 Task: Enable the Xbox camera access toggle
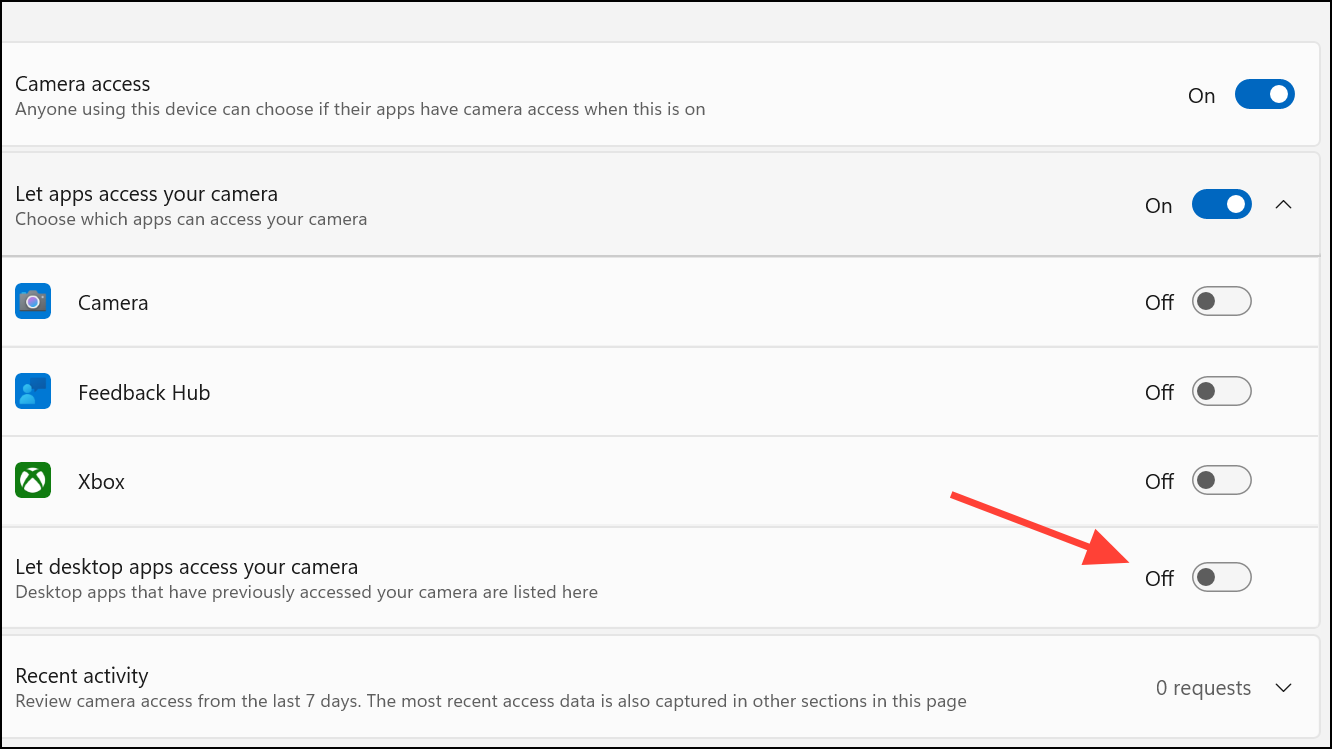point(1222,480)
